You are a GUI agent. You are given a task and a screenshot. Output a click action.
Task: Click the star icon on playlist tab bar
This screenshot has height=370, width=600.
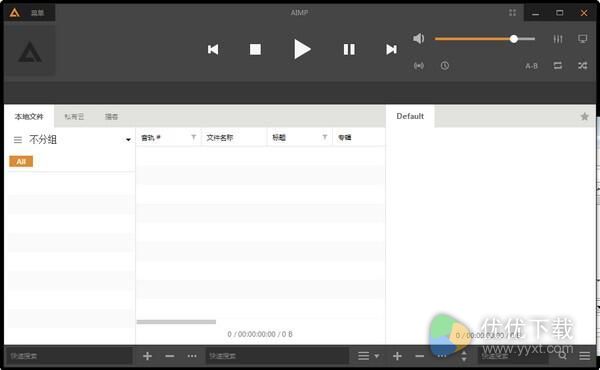(584, 116)
